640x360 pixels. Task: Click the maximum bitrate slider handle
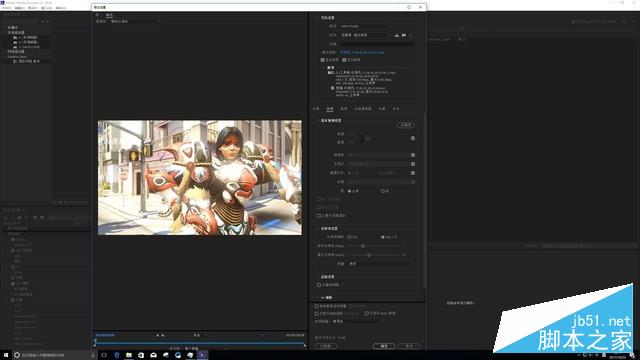coord(369,255)
